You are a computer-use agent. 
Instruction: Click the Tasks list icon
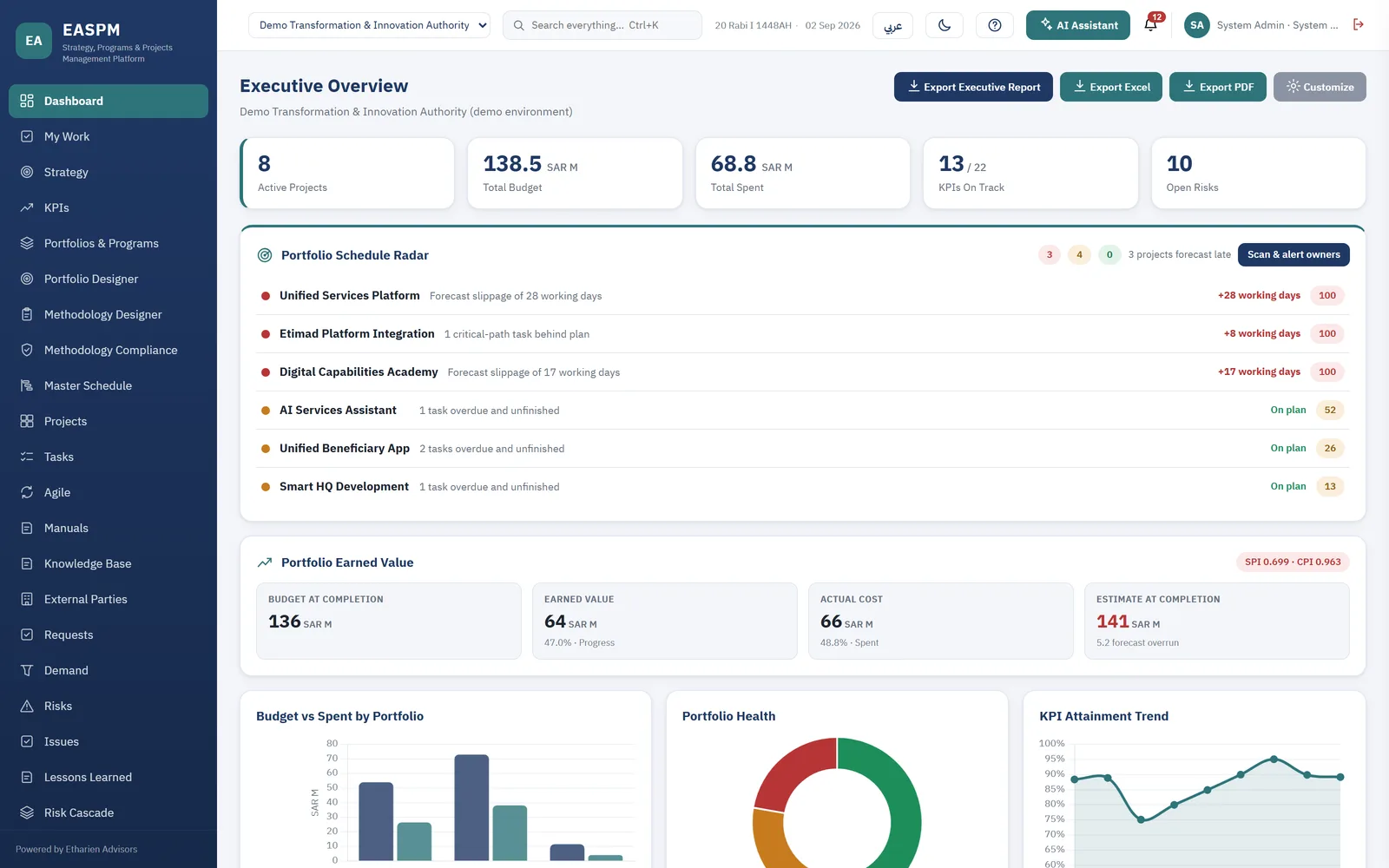coord(27,457)
